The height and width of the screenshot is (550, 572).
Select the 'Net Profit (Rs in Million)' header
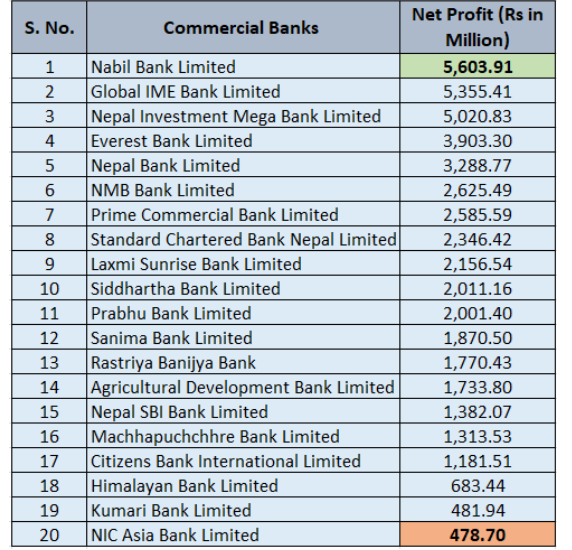point(478,28)
